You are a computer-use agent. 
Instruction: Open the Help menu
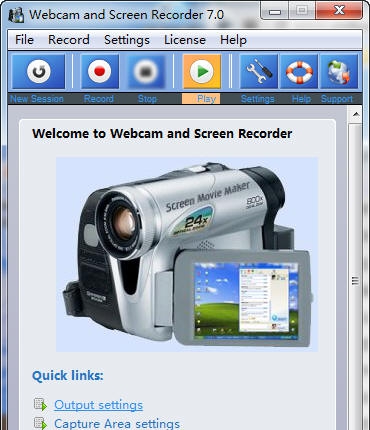(x=233, y=40)
